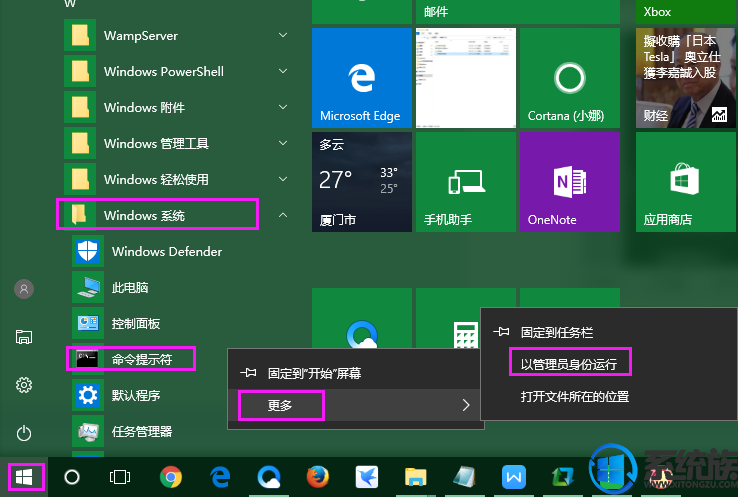This screenshot has height=497, width=738.
Task: Open Task View on the taskbar
Action: click(120, 477)
